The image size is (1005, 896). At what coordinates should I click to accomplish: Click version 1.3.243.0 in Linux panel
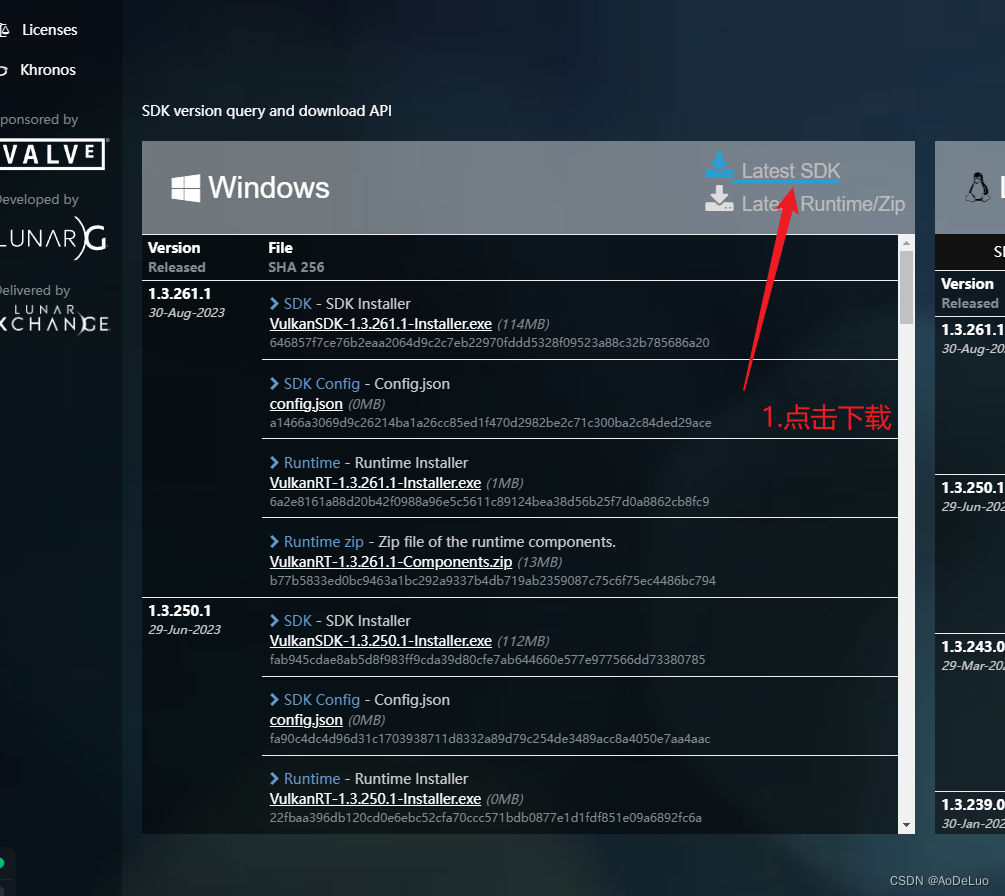[x=973, y=647]
